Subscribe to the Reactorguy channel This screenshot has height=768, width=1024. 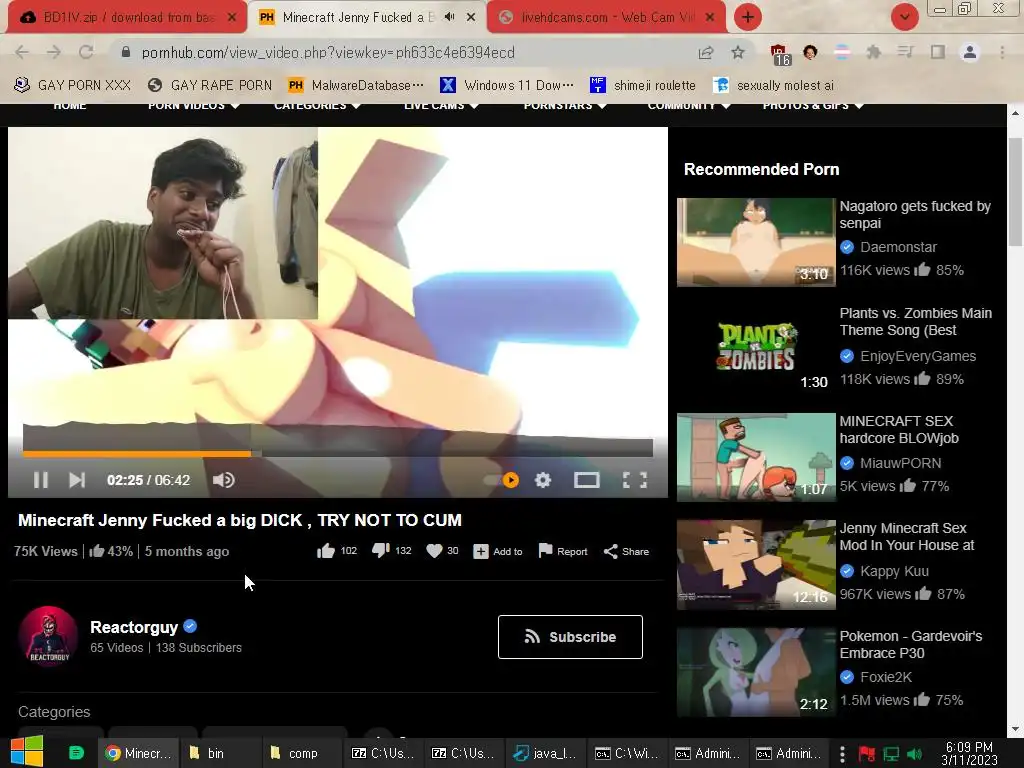coord(570,637)
